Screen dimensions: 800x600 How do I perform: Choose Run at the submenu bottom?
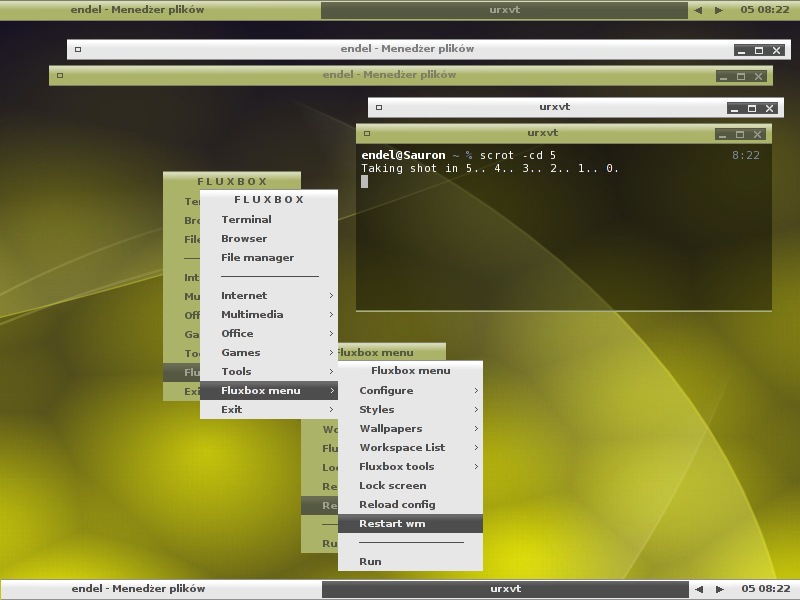coord(410,561)
